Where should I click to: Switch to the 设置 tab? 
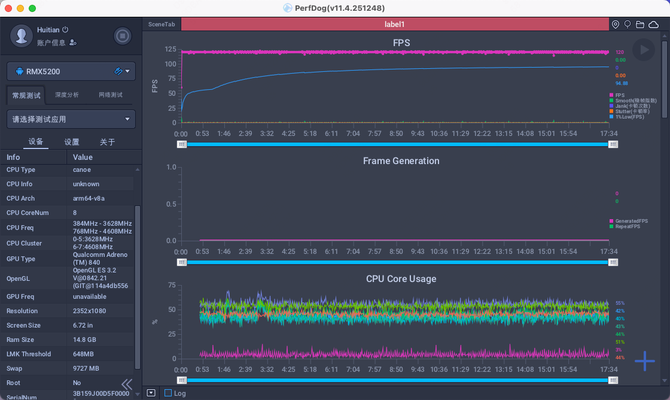tap(71, 142)
